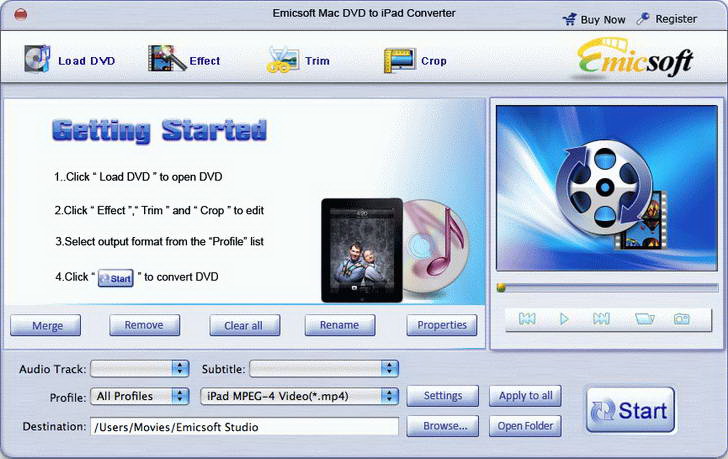Viewport: 728px width, 459px height.
Task: Click the Clear all button
Action: point(245,325)
